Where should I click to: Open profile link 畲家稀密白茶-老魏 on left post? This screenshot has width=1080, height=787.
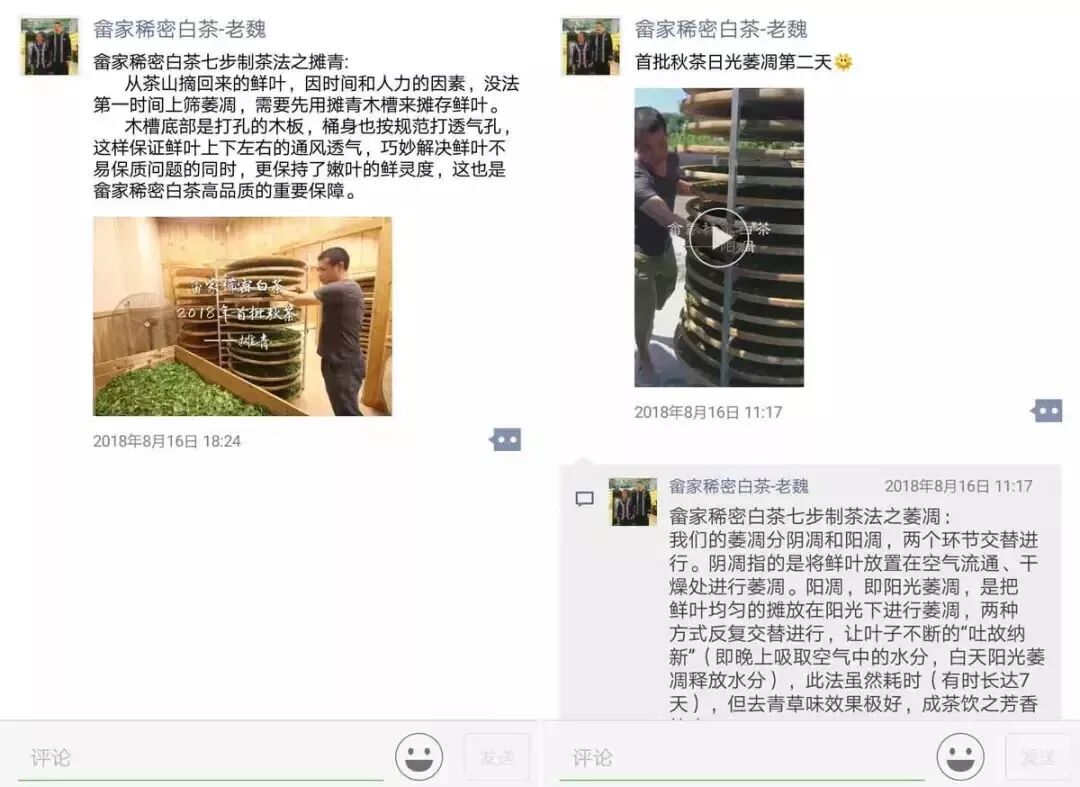tap(180, 29)
